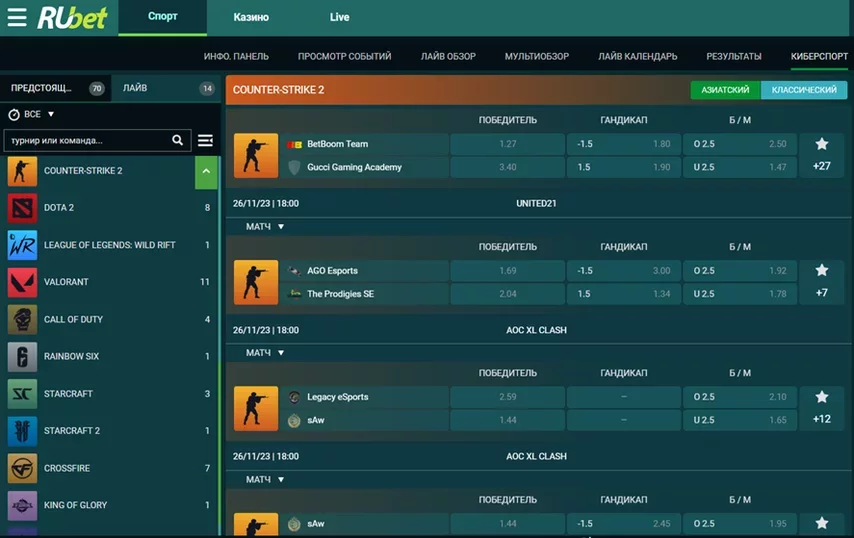Open МАТЧ dropdown under UNITED21
Screen dimensions: 854x538
pyautogui.click(x=265, y=227)
